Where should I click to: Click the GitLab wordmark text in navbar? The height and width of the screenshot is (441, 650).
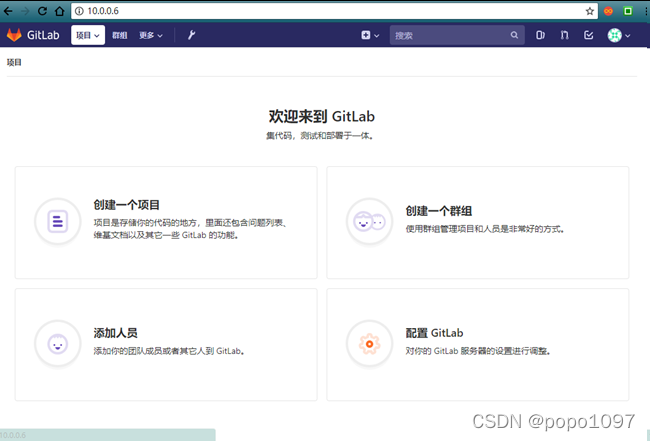(x=43, y=35)
